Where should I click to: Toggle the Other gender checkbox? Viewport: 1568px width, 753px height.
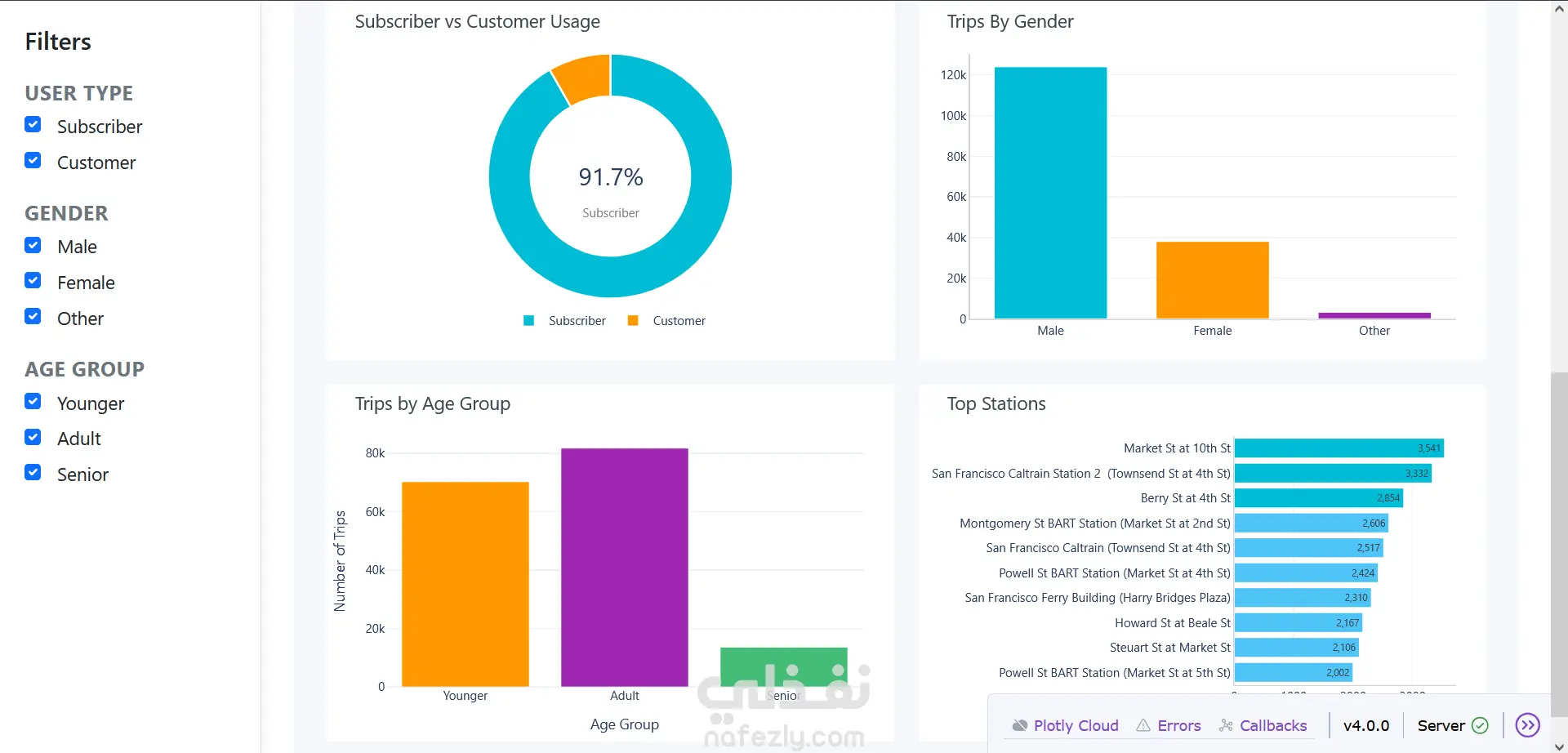tap(33, 316)
